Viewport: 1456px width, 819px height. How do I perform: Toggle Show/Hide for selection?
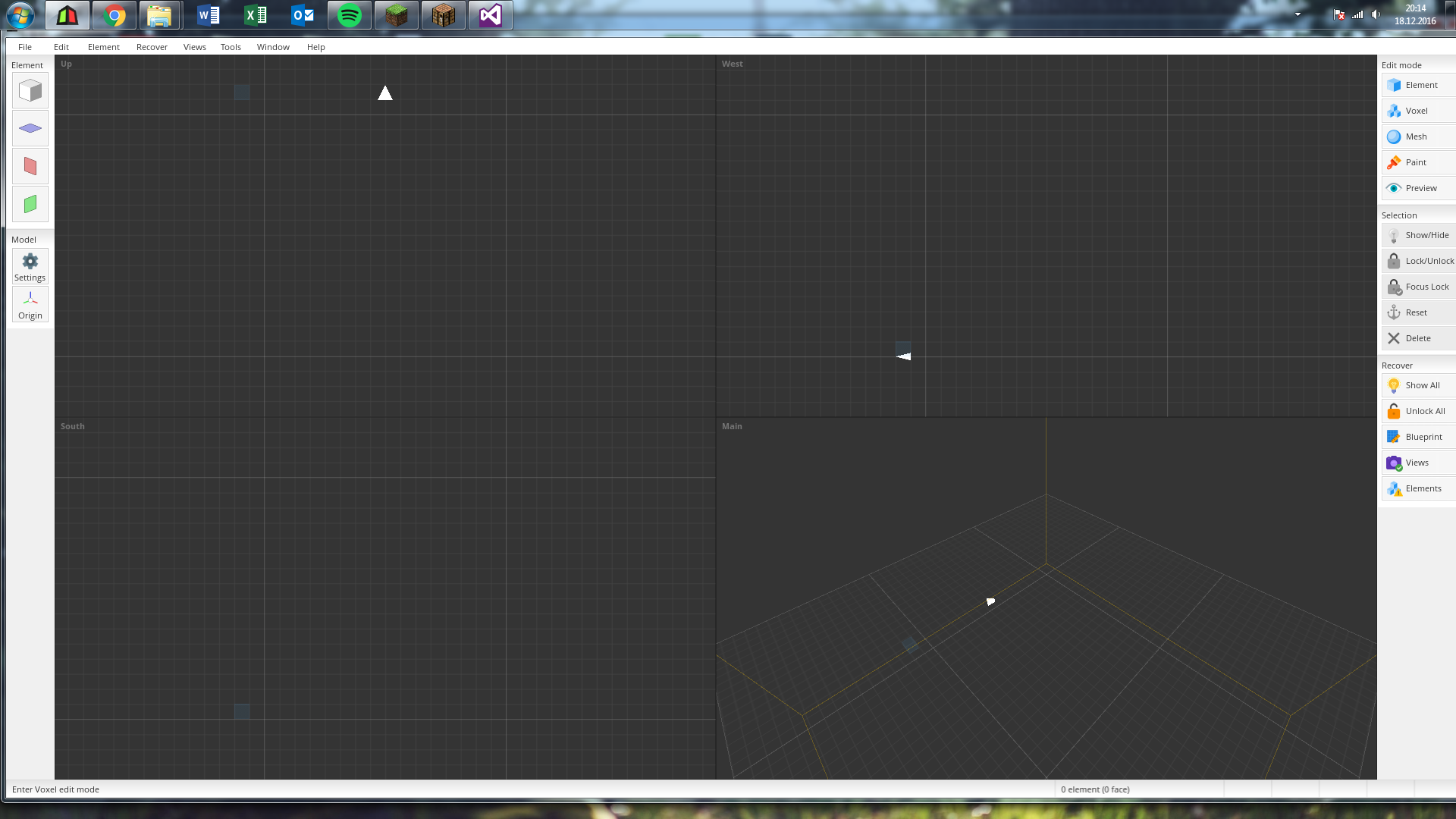1417,235
